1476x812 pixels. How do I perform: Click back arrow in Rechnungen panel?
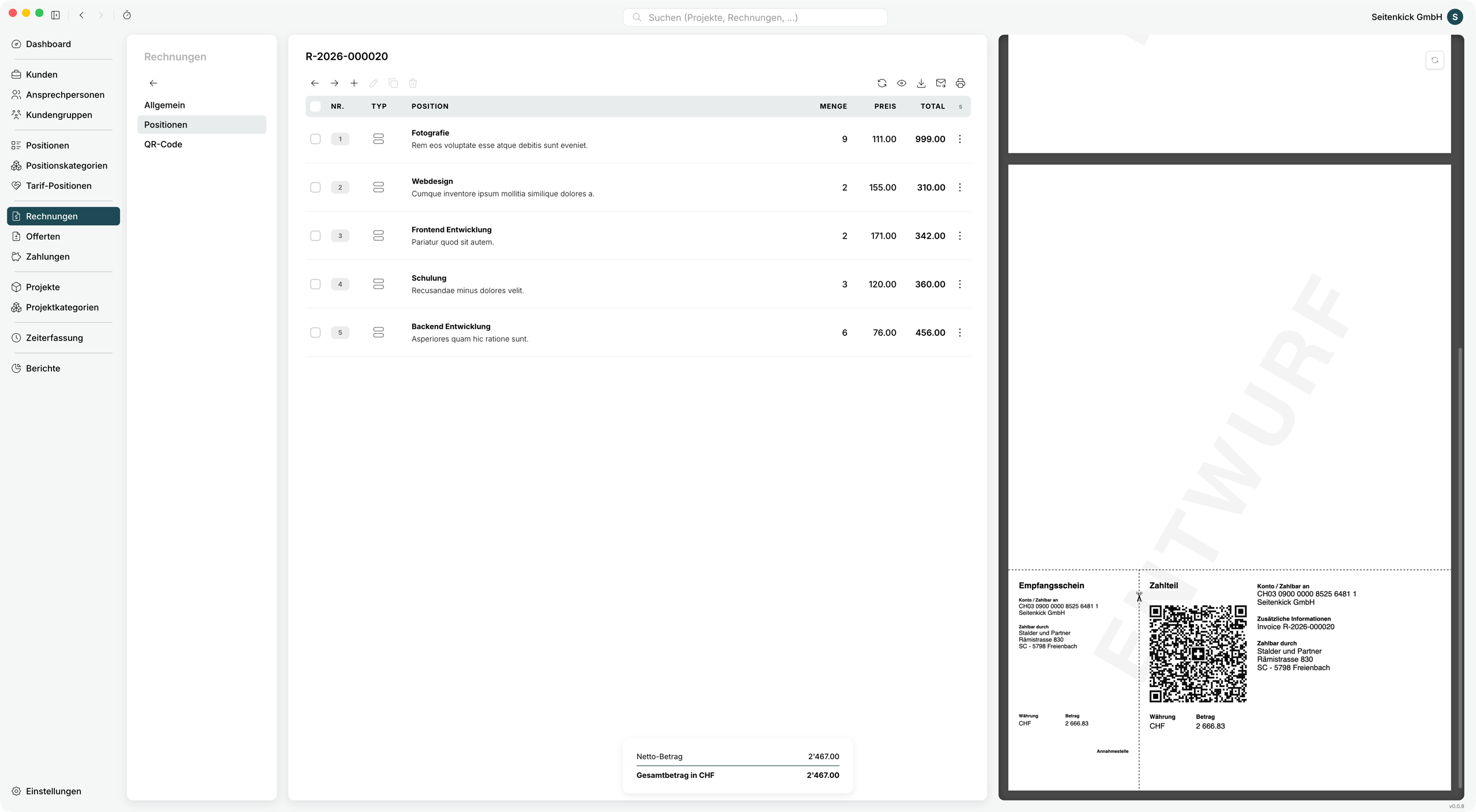153,83
